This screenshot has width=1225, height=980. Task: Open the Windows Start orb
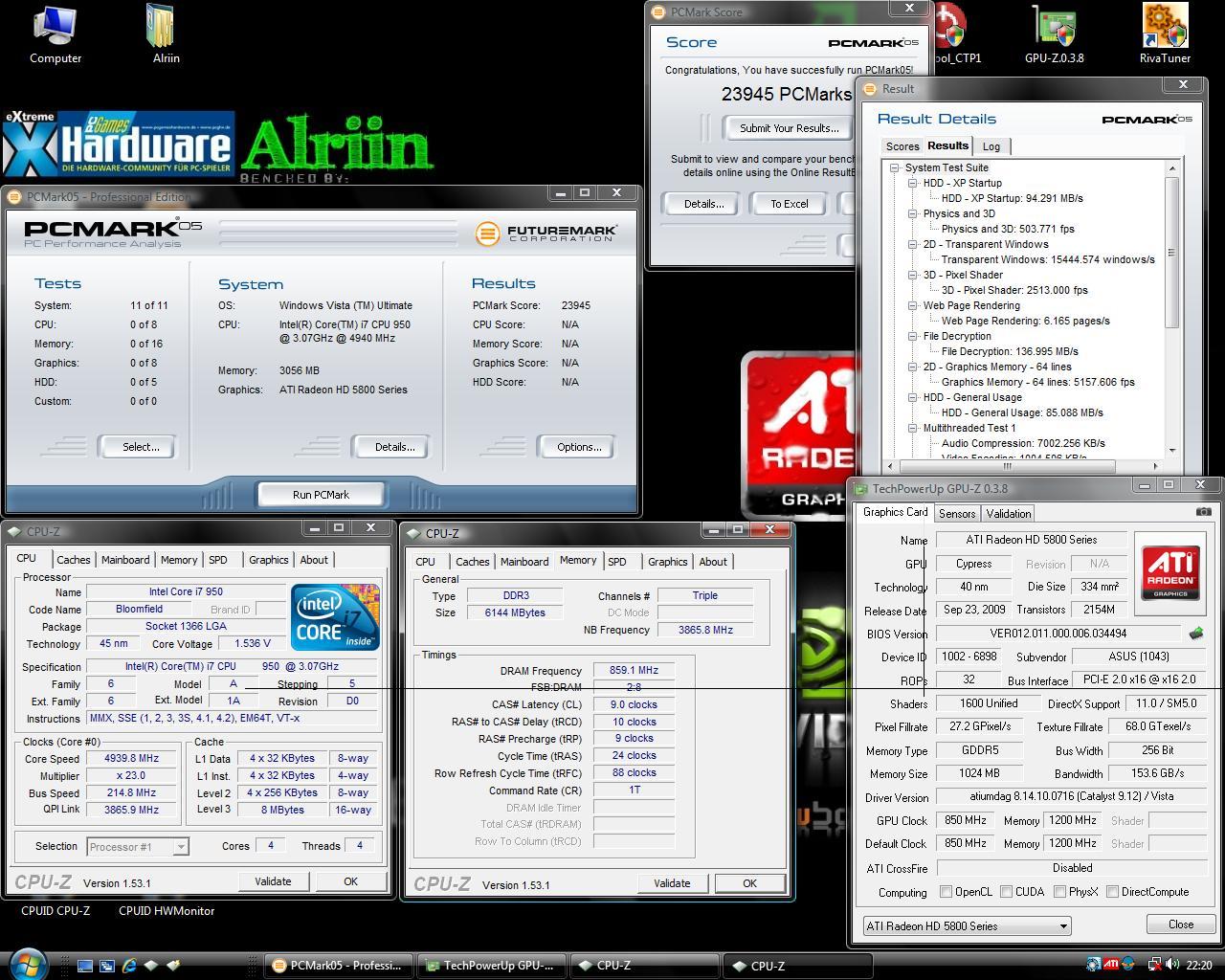28,963
